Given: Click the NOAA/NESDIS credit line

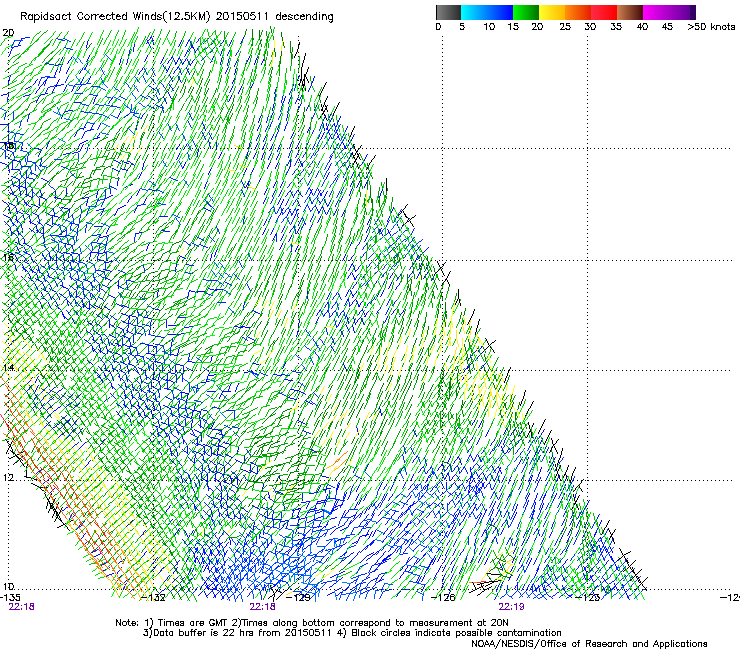Looking at the screenshot, I should pos(589,644).
